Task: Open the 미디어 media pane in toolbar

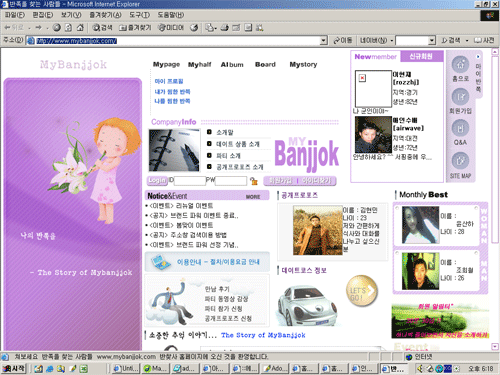Action: point(171,28)
